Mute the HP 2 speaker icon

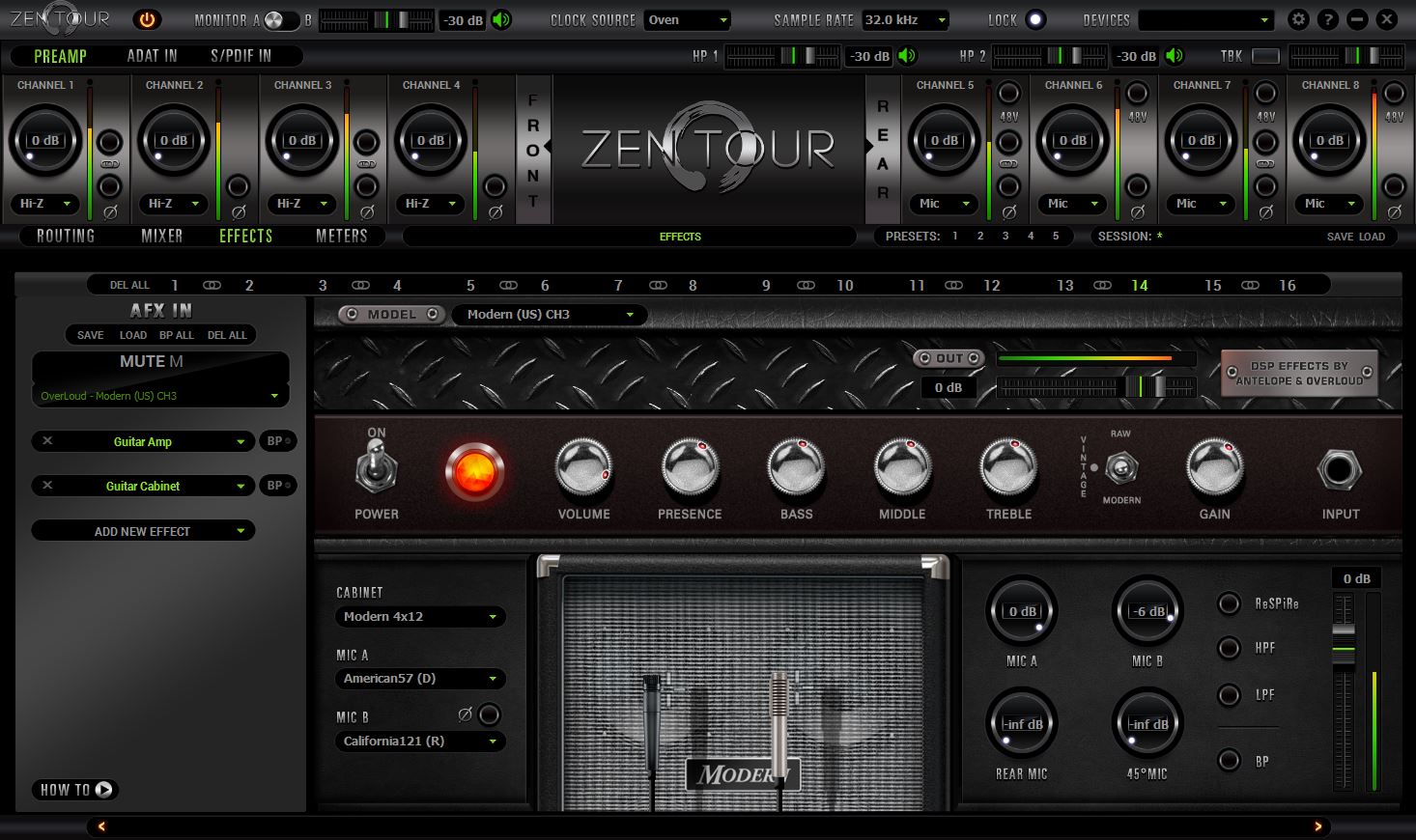(x=1175, y=56)
